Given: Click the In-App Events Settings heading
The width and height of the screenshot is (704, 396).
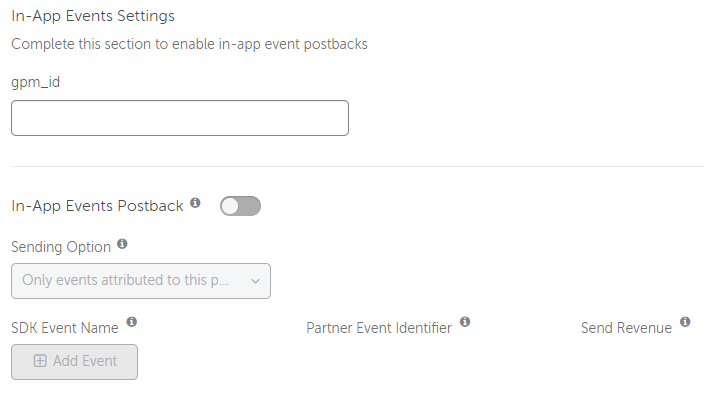Looking at the screenshot, I should click(93, 16).
